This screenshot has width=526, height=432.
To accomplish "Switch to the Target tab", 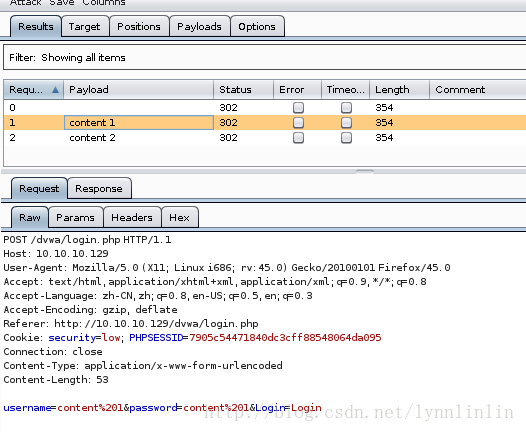I will [x=85, y=26].
